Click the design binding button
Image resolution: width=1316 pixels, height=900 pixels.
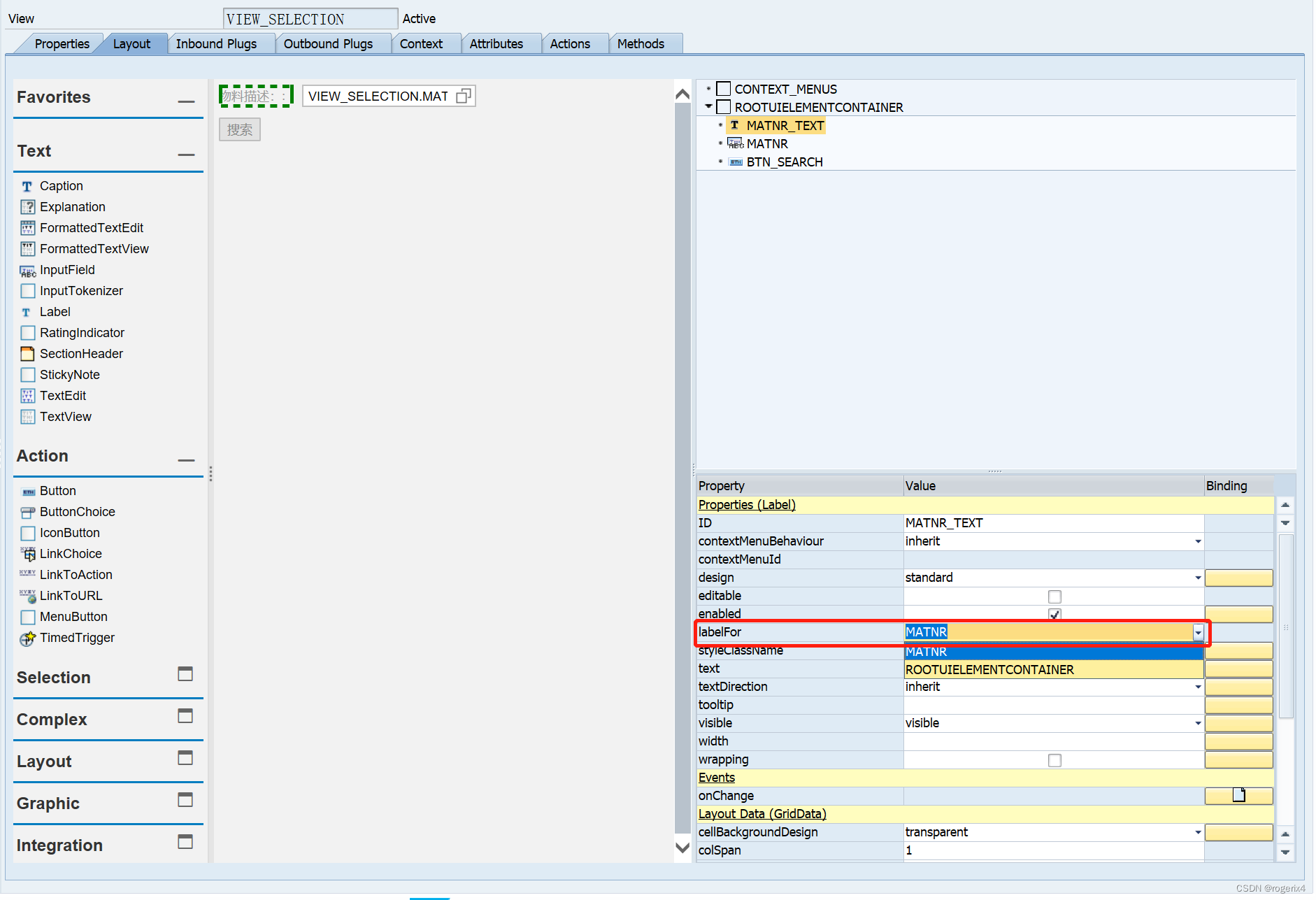tap(1238, 578)
